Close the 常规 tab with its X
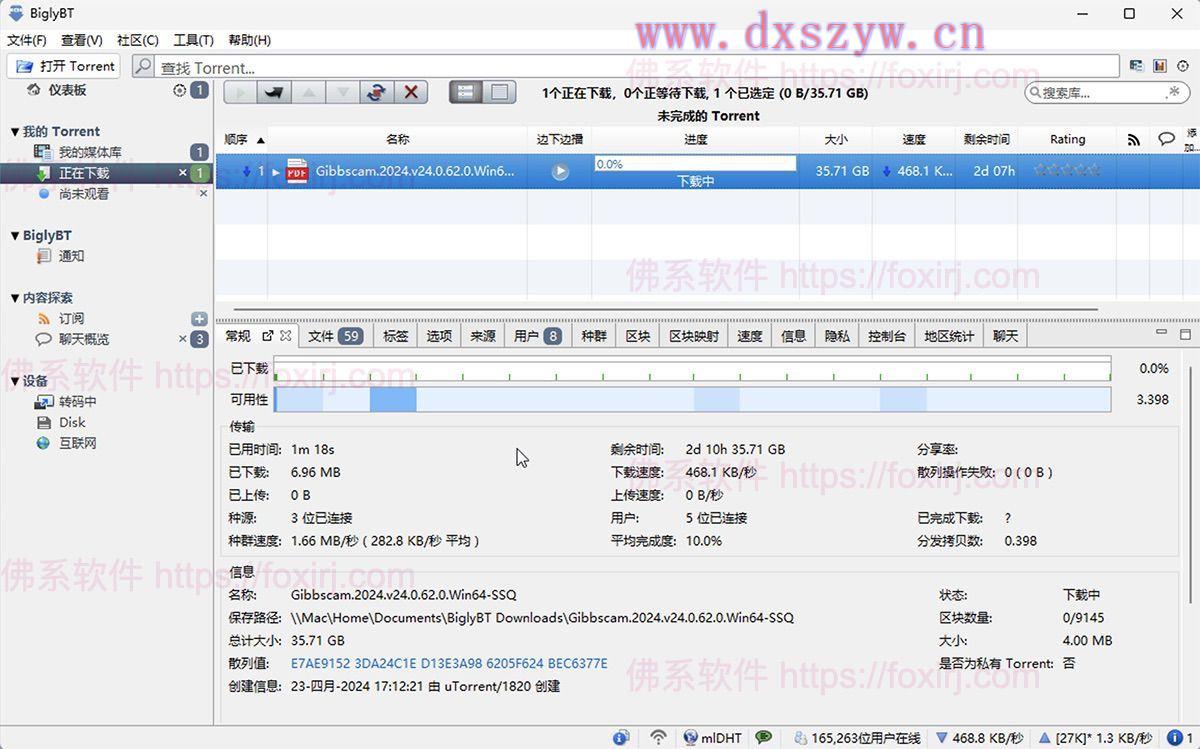This screenshot has width=1200, height=749. [x=286, y=336]
